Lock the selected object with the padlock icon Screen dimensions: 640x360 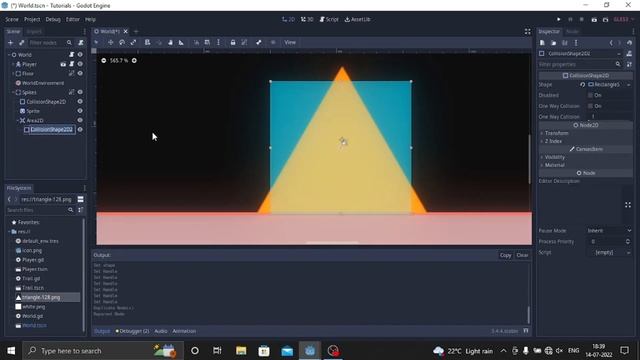[x=233, y=42]
